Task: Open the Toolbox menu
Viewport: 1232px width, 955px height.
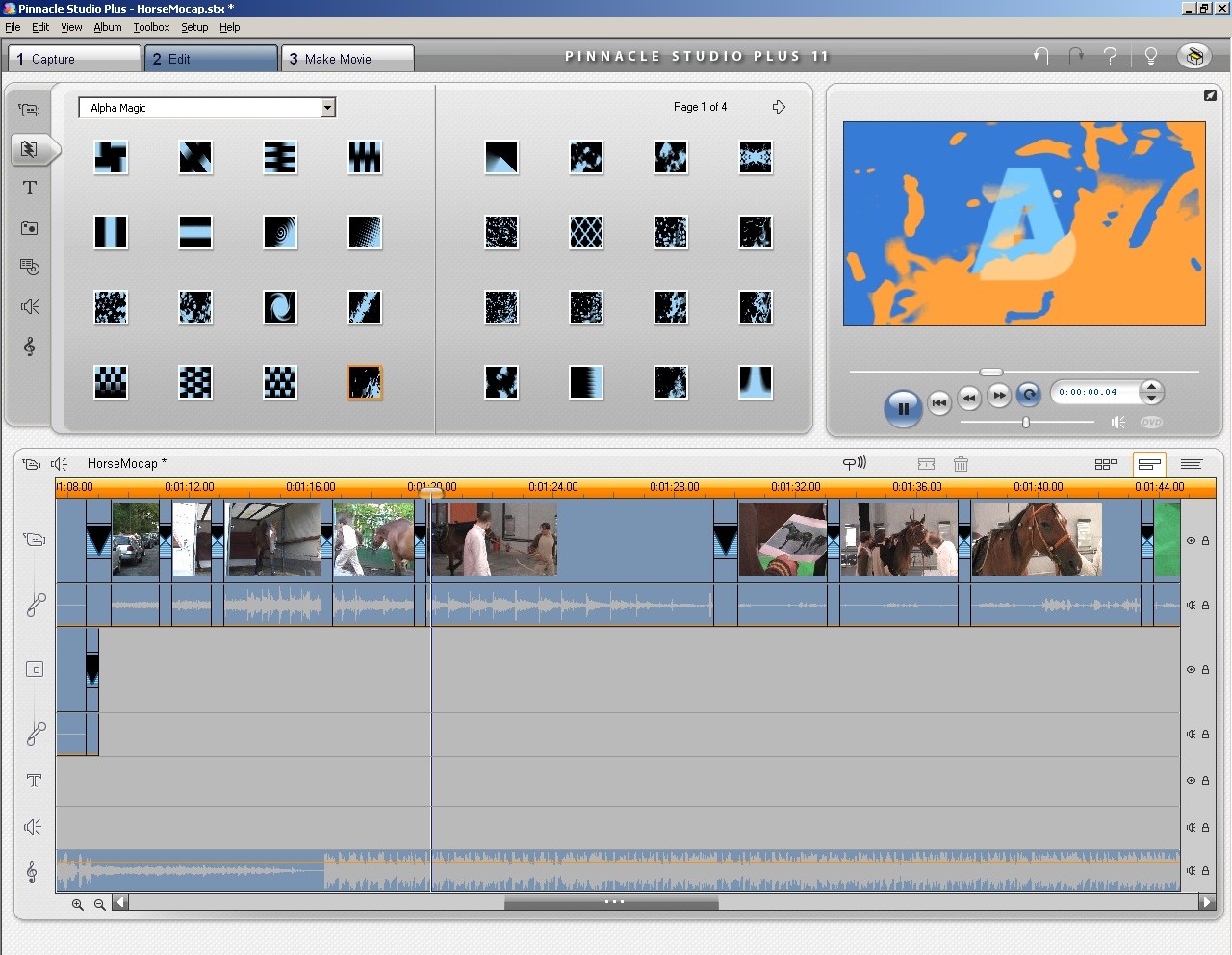Action: point(151,27)
